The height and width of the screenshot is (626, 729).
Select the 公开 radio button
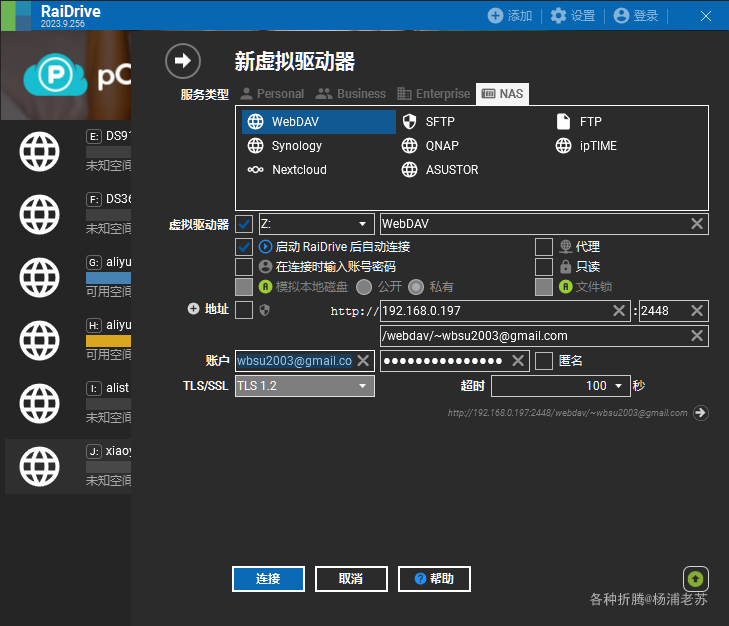click(364, 287)
